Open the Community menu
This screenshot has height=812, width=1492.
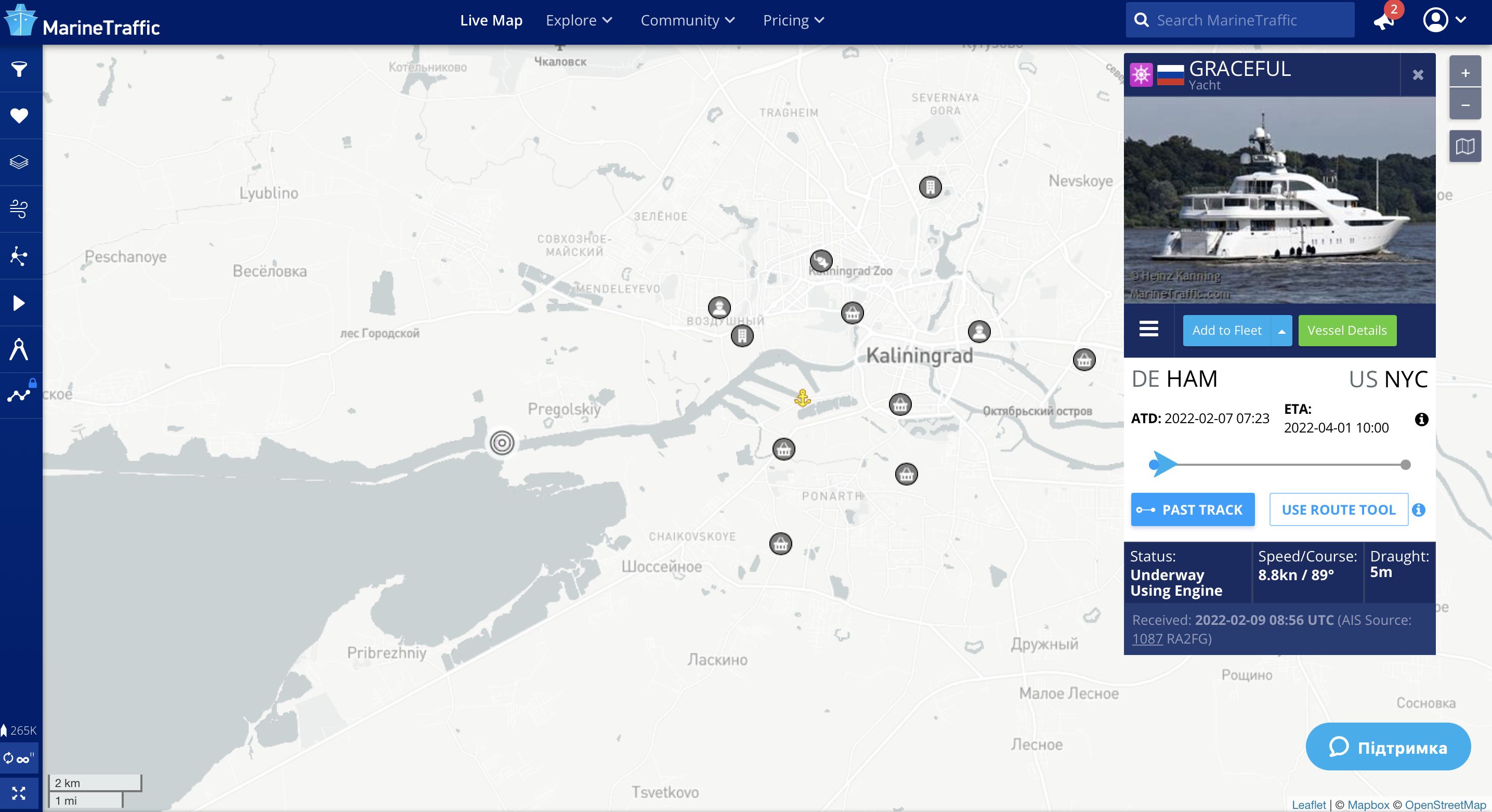pyautogui.click(x=687, y=20)
